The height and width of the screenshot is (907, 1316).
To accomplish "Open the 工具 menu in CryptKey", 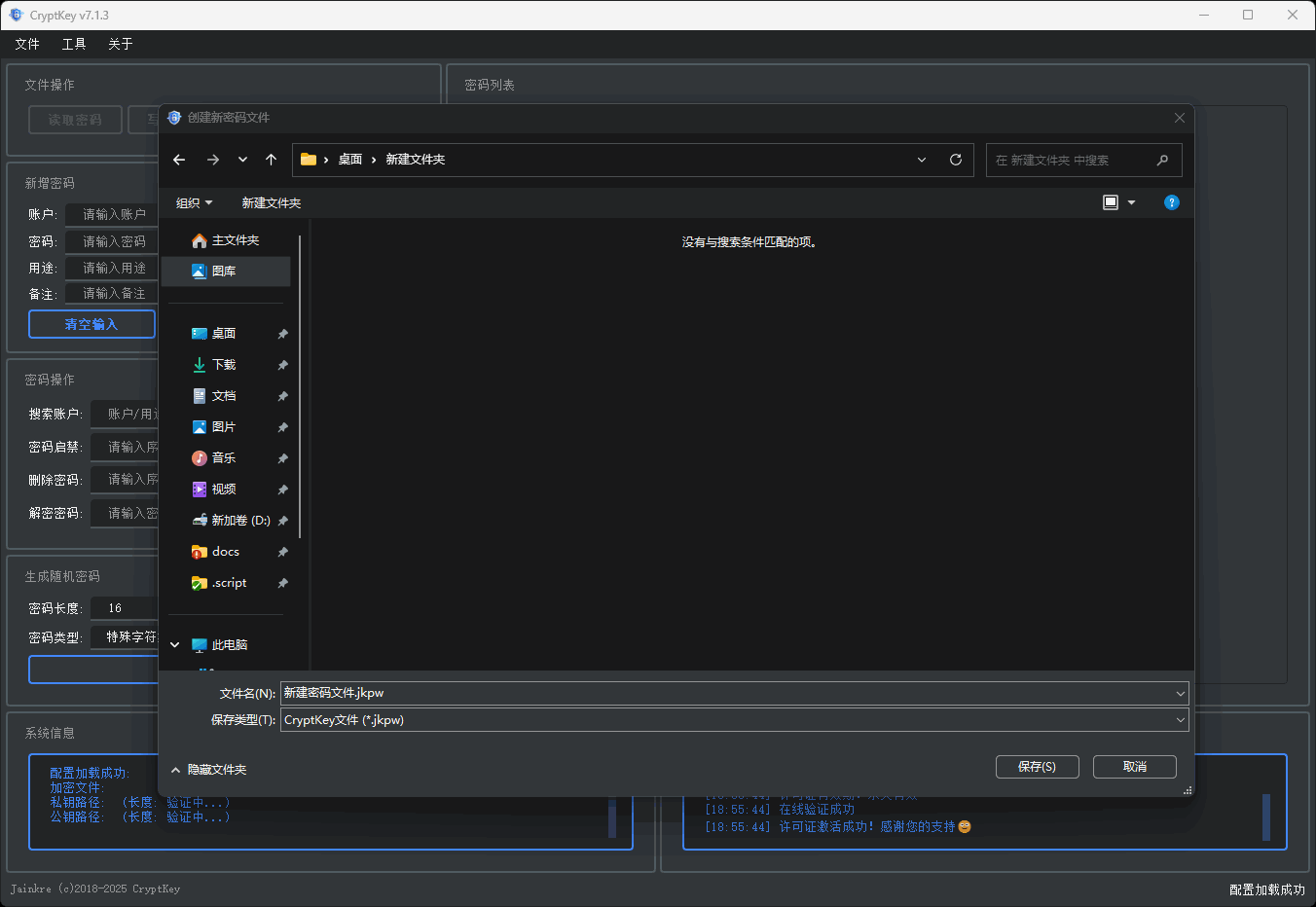I will click(x=74, y=44).
